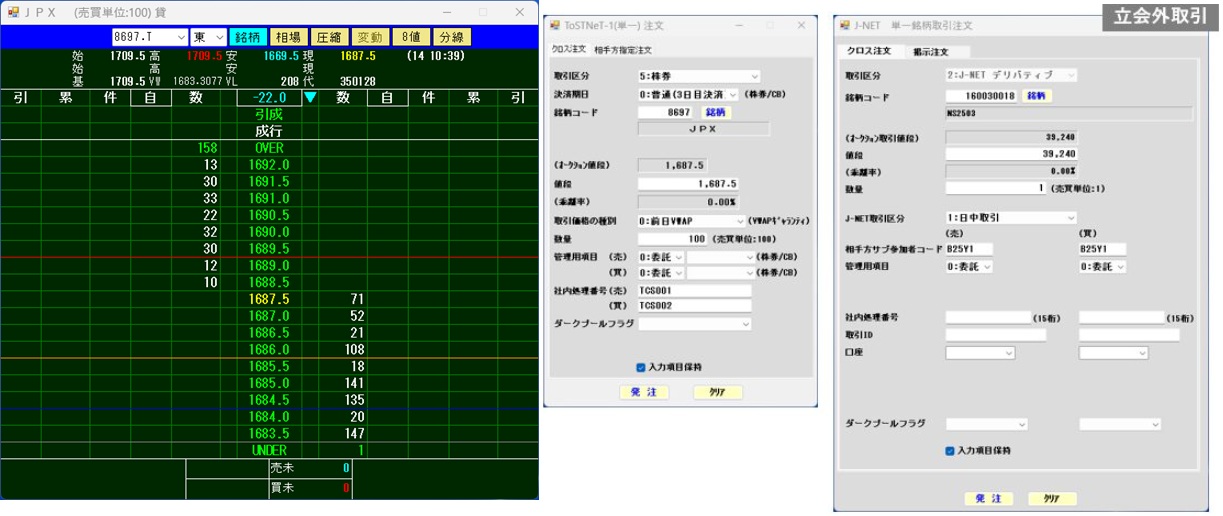Click 銘柄コード field containing 8697

pos(667,113)
